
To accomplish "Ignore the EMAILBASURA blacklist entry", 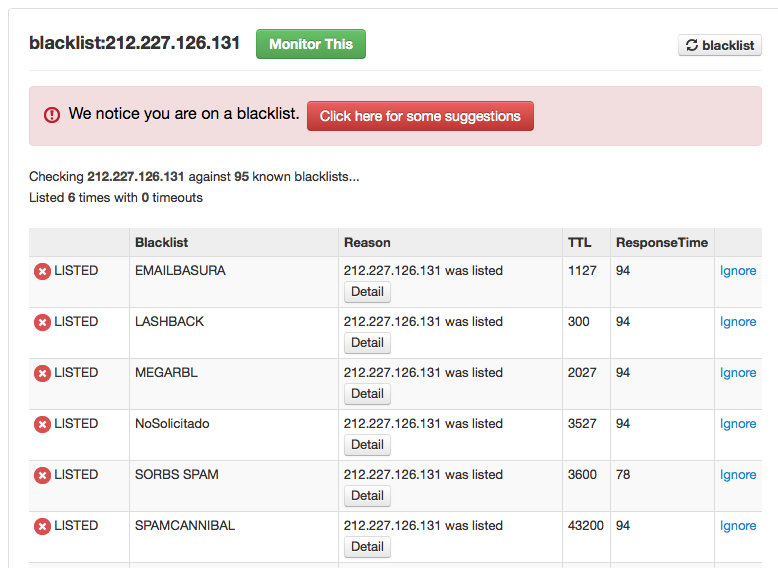I will point(738,271).
